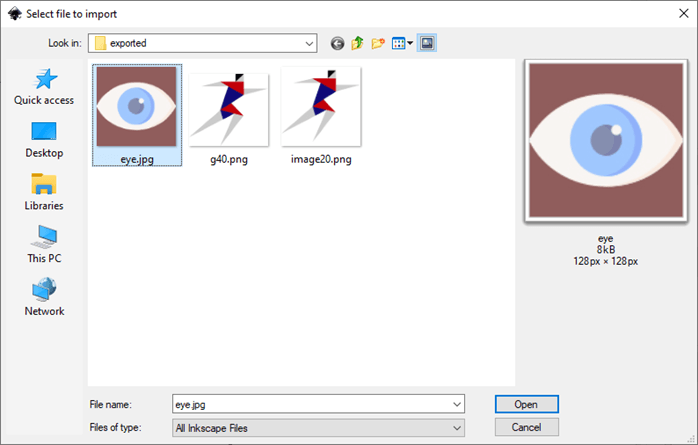The image size is (698, 445).
Task: Click the large eye preview image
Action: click(x=606, y=140)
